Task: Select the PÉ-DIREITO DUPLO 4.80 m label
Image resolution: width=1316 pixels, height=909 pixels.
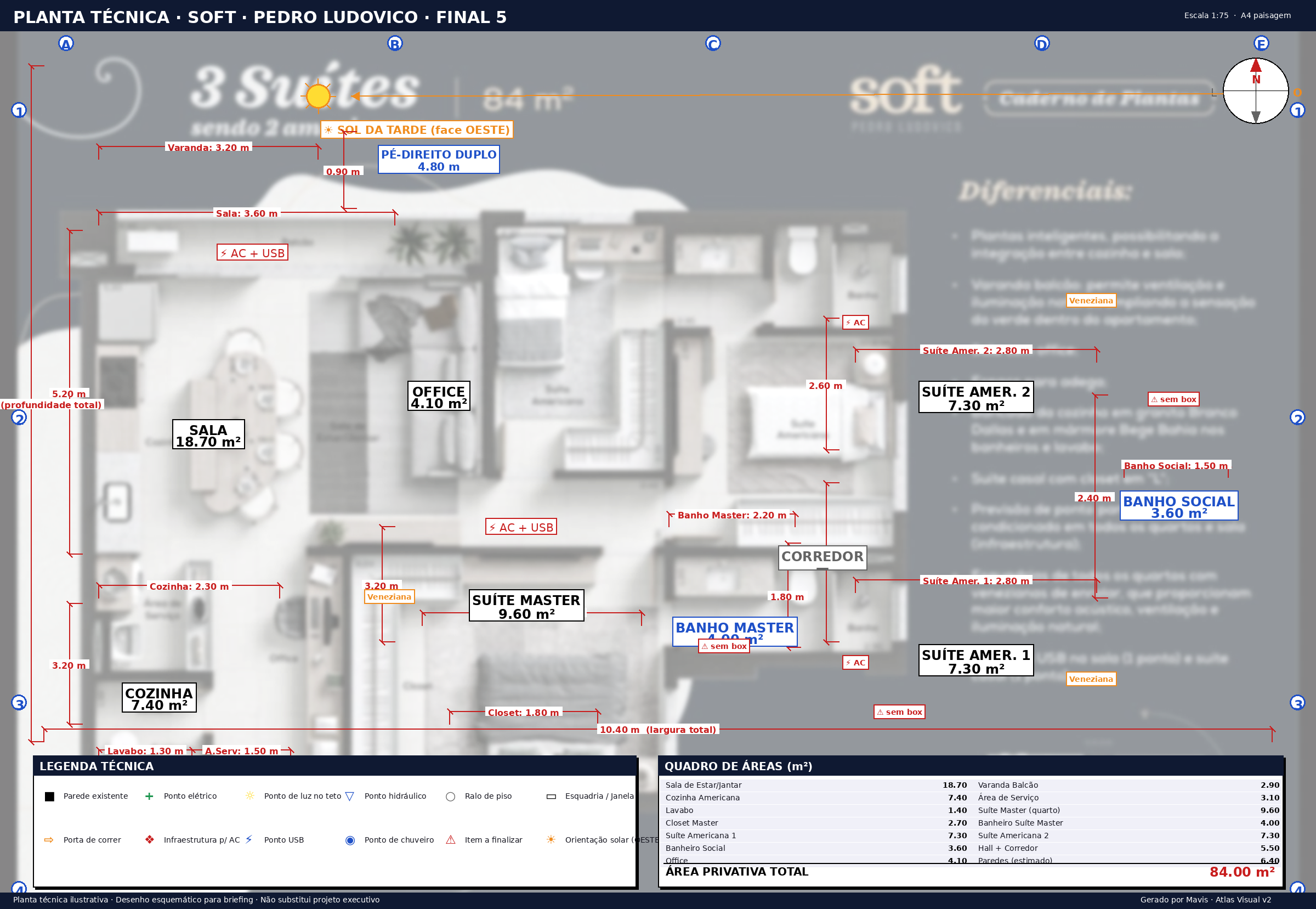Action: (x=439, y=160)
